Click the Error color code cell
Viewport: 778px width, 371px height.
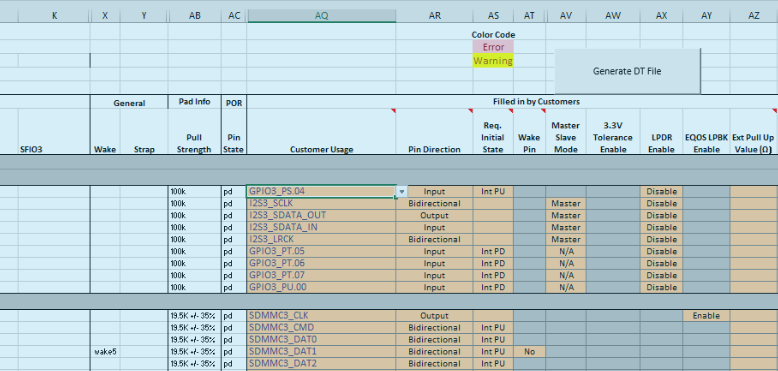coord(493,47)
